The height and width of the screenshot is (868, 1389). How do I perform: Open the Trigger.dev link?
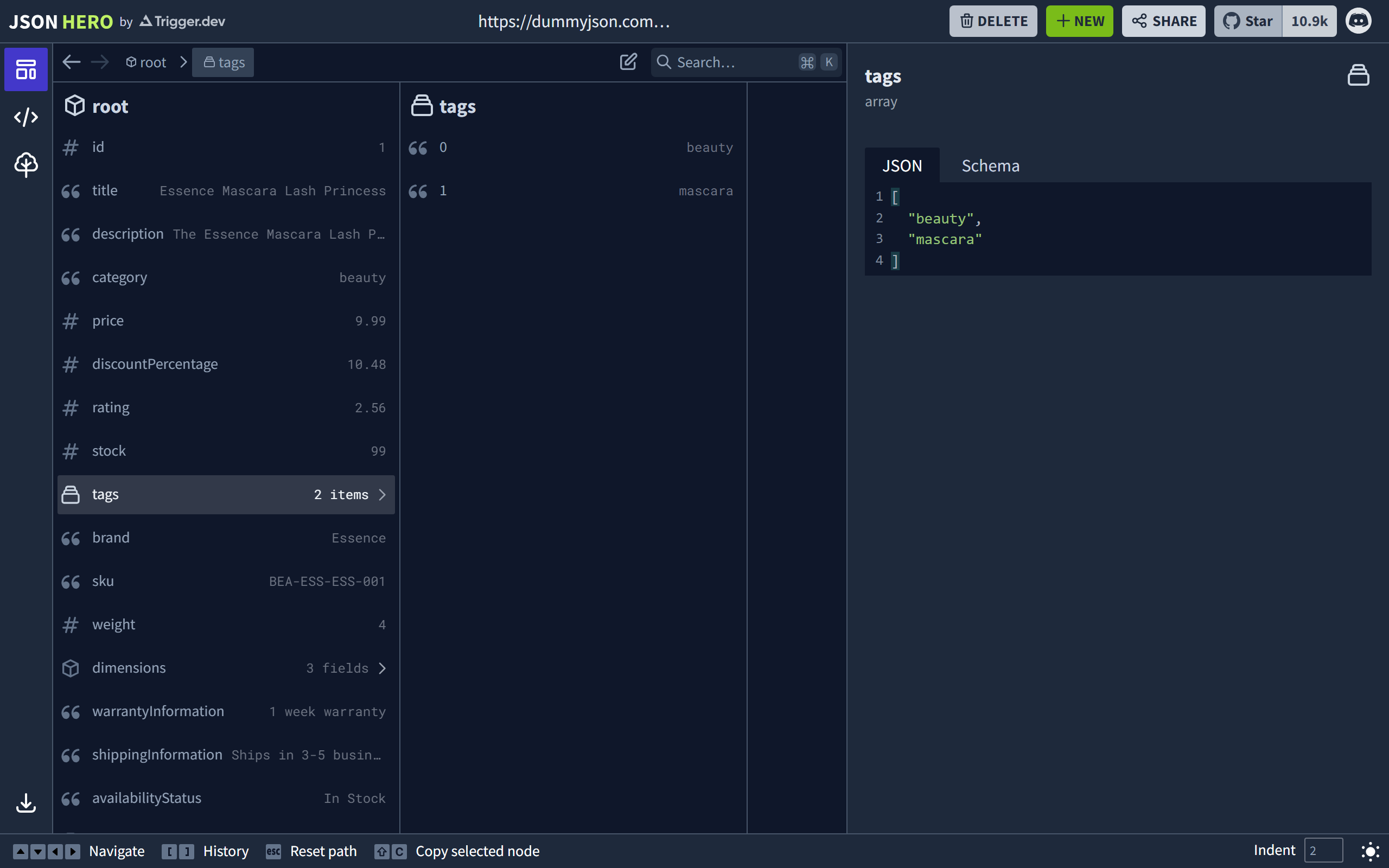click(182, 22)
